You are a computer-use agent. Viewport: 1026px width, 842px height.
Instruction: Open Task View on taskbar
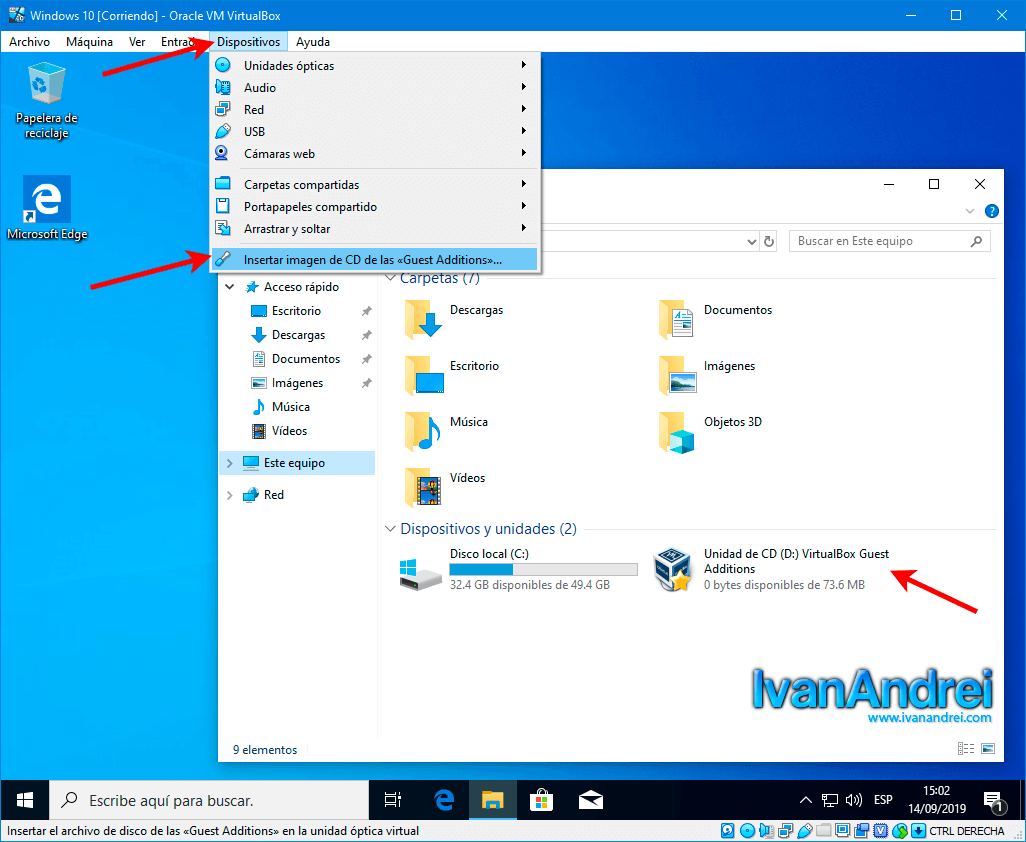(x=393, y=799)
